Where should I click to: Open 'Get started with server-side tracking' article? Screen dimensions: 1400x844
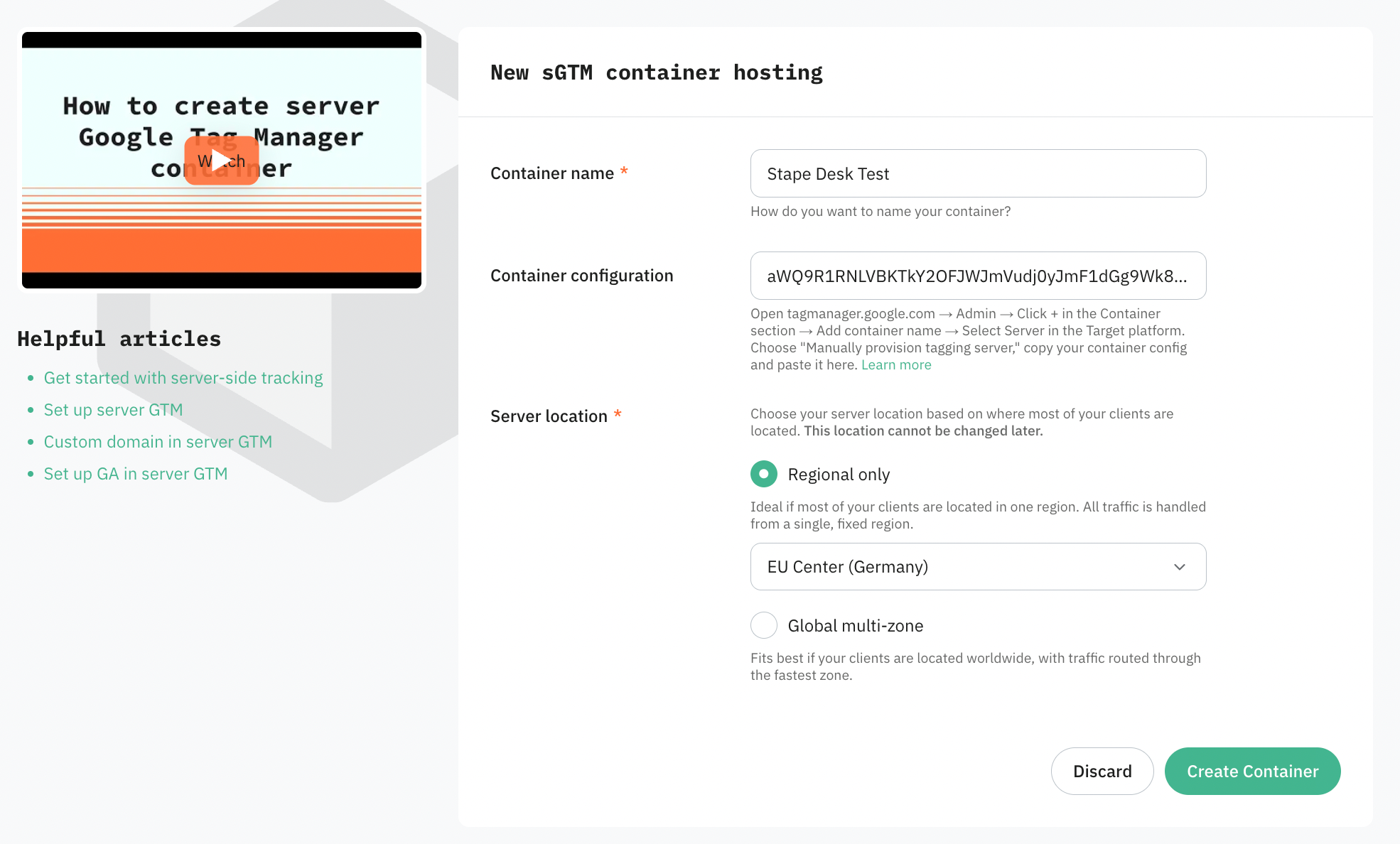pos(183,378)
